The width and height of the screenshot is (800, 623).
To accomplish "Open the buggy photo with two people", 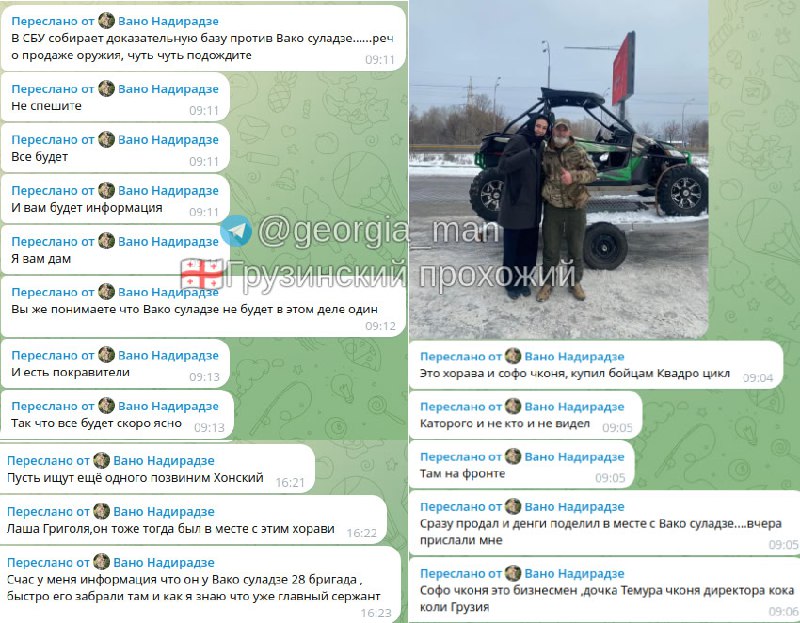I will click(559, 169).
